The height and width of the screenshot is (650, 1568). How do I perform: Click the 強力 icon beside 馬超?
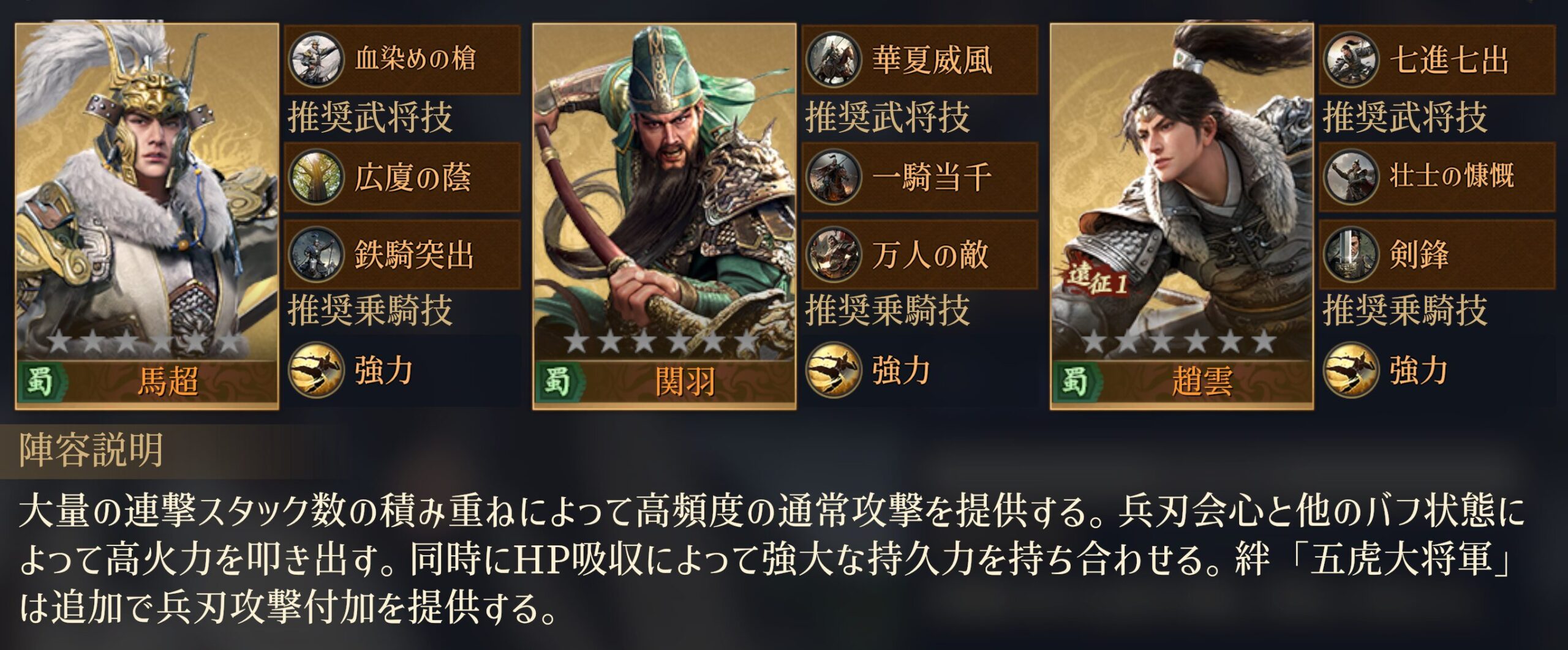coord(315,370)
